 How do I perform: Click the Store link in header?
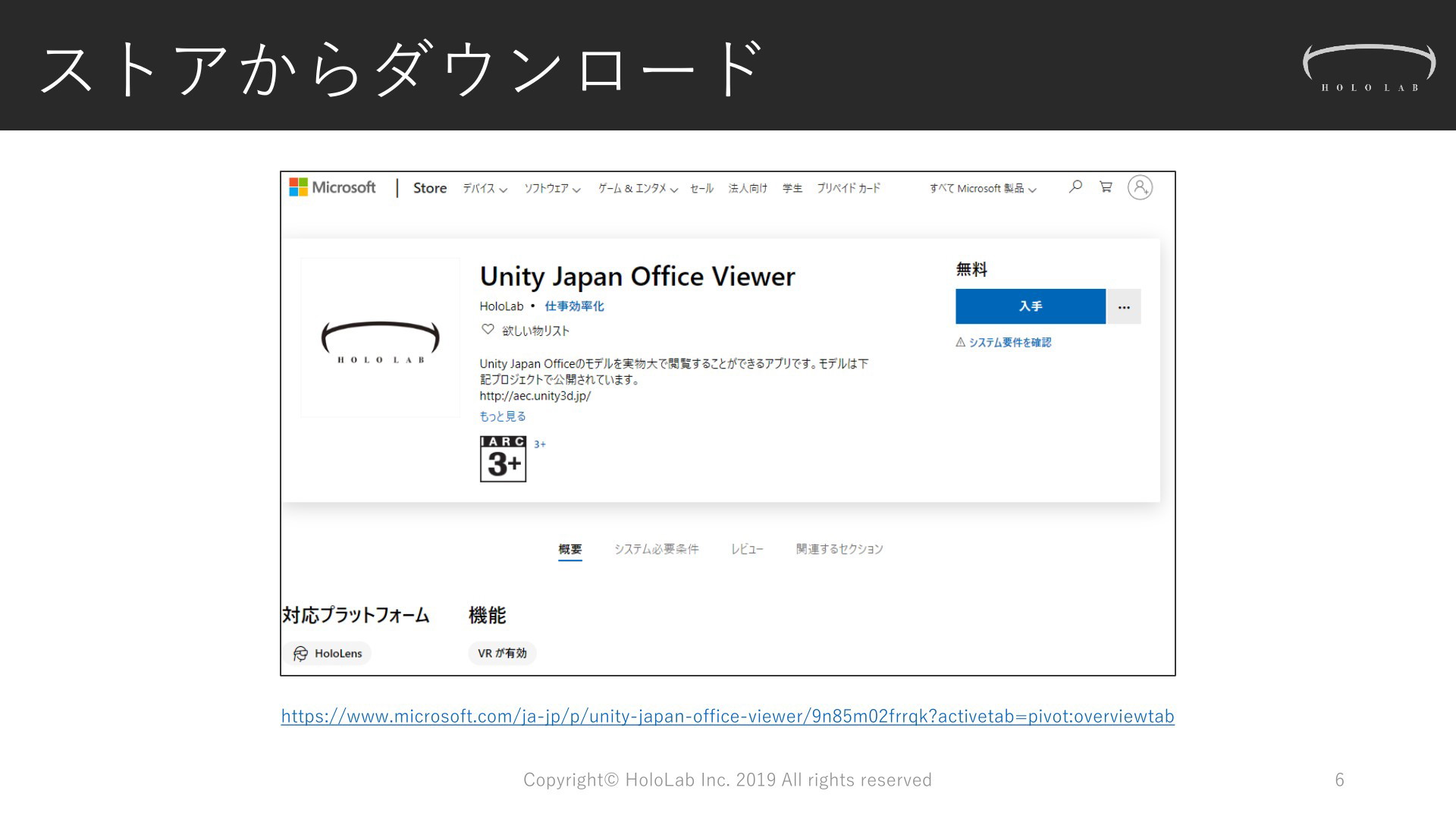(430, 188)
